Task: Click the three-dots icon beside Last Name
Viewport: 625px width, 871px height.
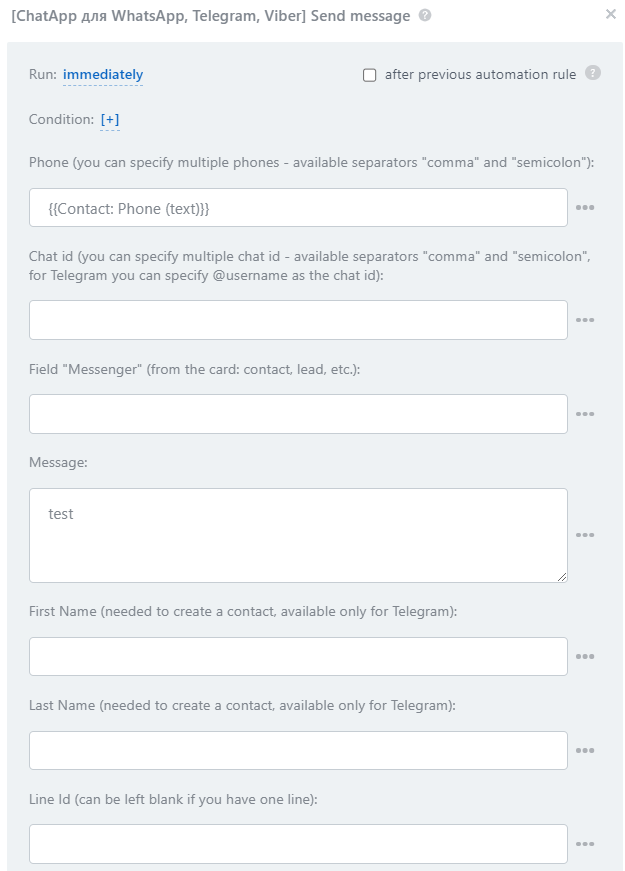Action: (x=585, y=751)
